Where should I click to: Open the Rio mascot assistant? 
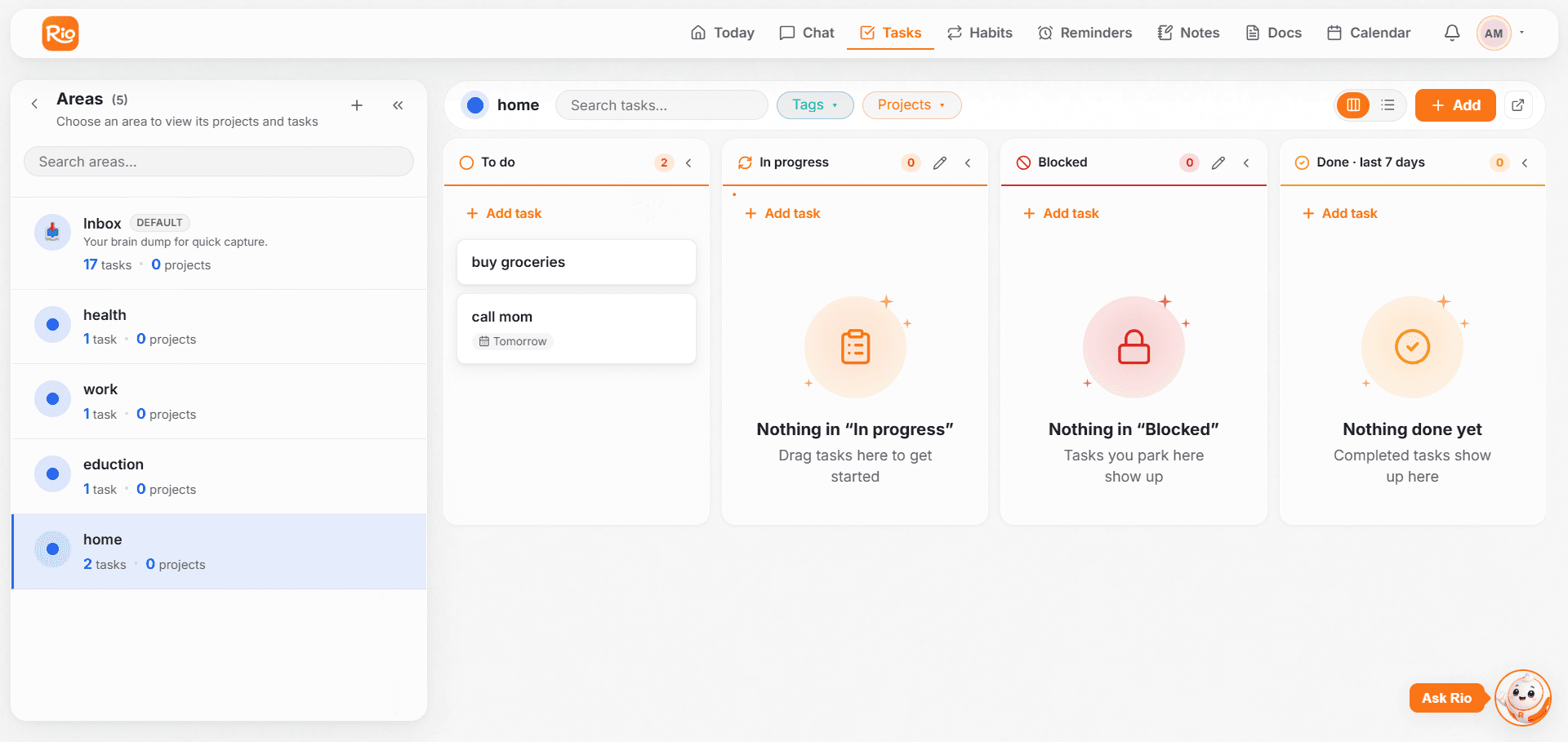[x=1523, y=697]
